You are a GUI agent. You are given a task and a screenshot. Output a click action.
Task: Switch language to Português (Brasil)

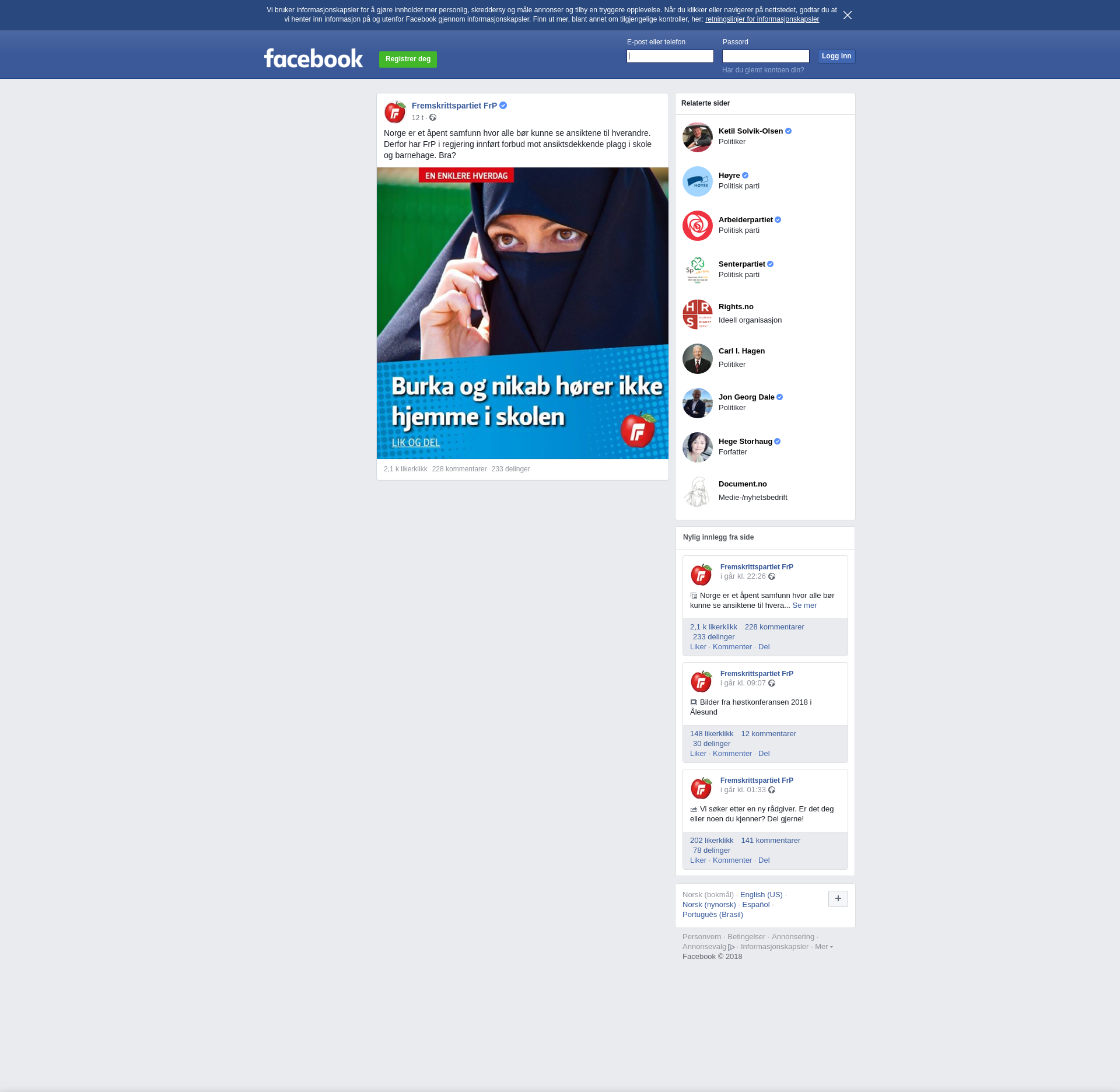pyautogui.click(x=713, y=915)
